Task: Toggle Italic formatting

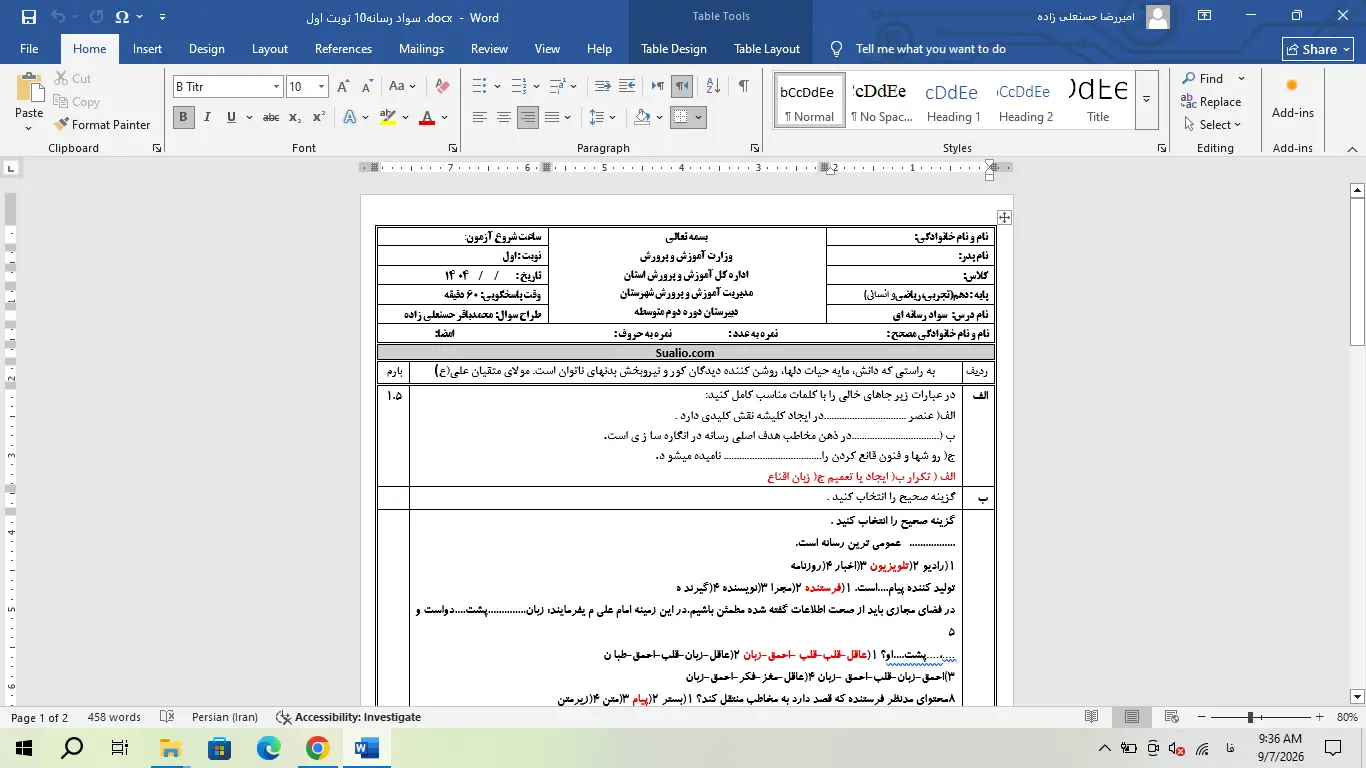Action: tap(208, 117)
